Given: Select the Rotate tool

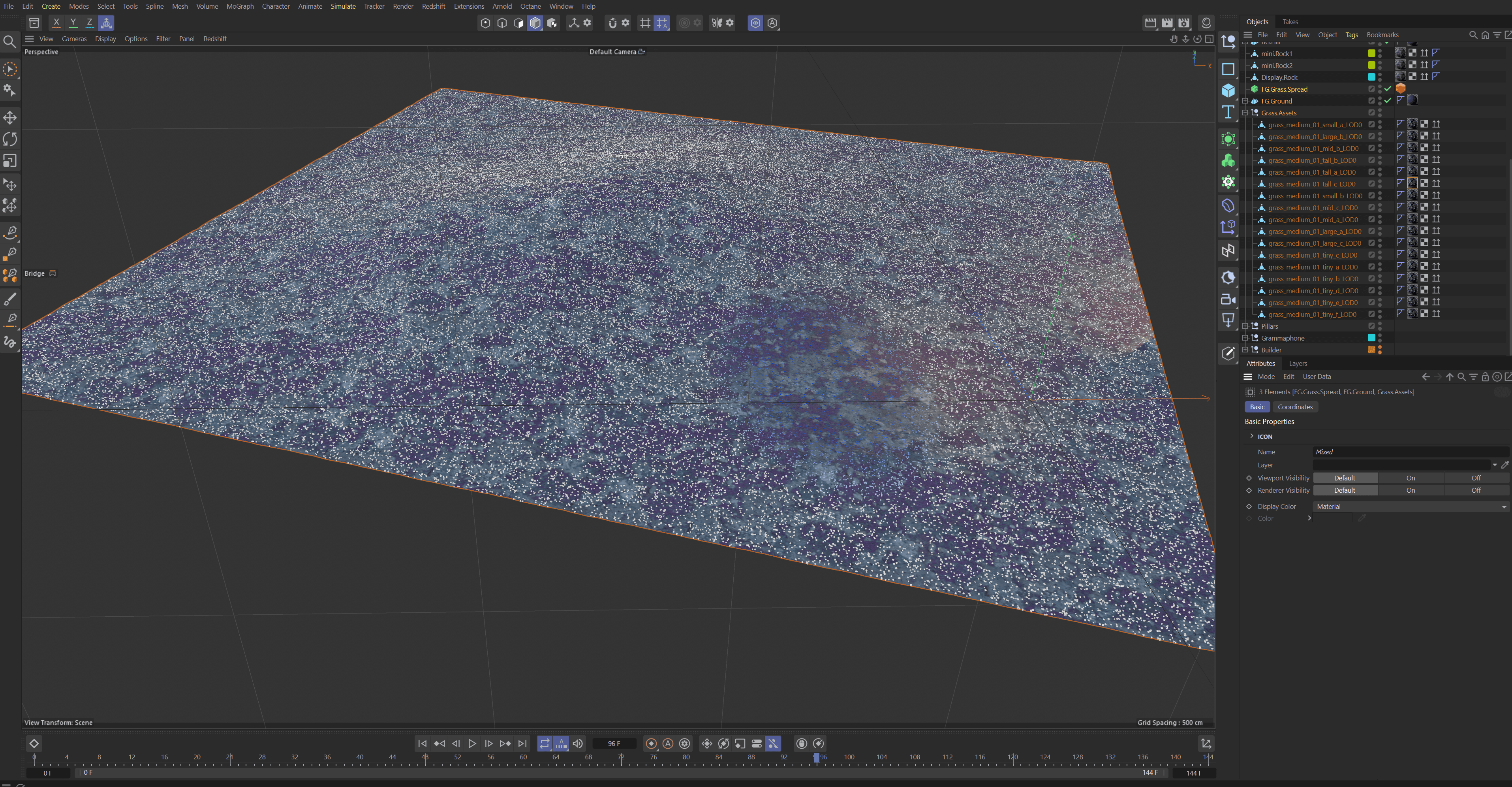Looking at the screenshot, I should pyautogui.click(x=10, y=139).
